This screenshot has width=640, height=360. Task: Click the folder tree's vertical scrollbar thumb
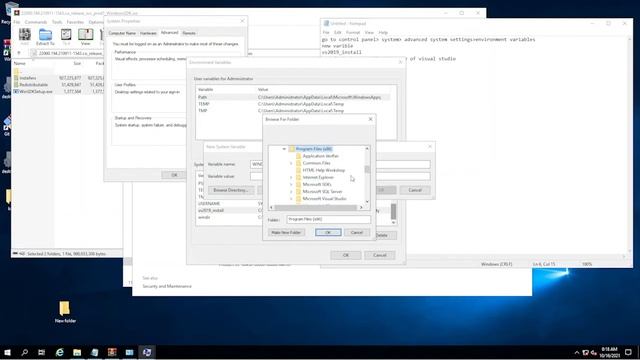(x=367, y=169)
